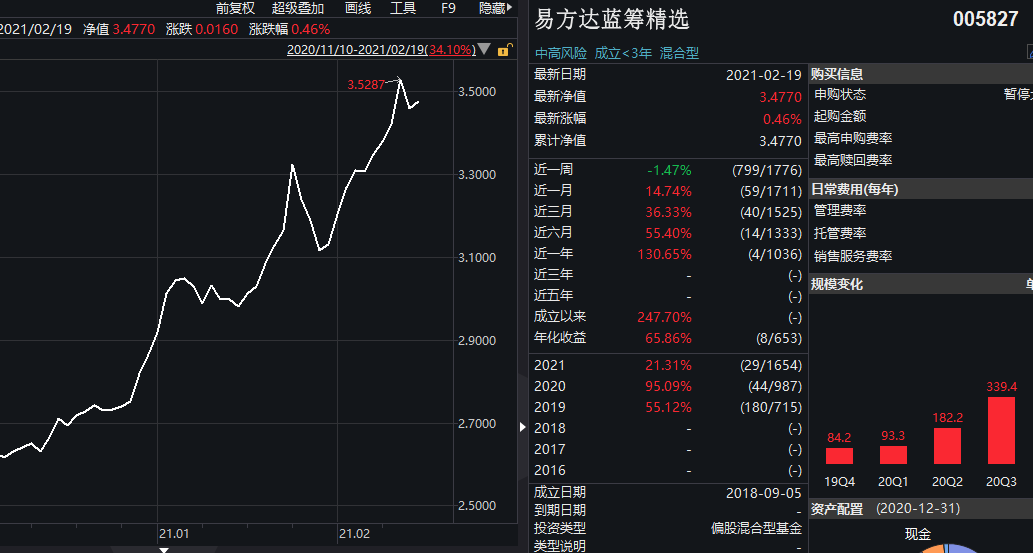This screenshot has width=1033, height=553.
Task: Click the 成立以来 return value 247.70%
Action: coord(665,318)
